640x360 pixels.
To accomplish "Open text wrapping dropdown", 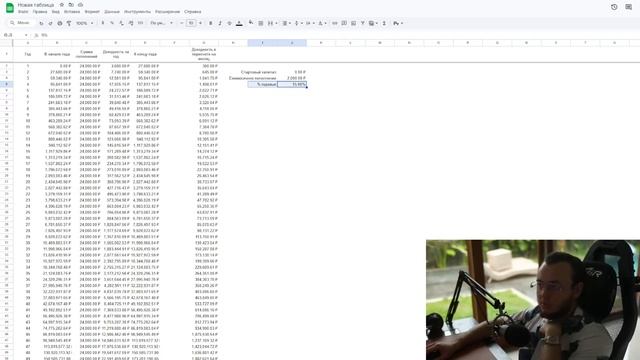I will [x=309, y=23].
